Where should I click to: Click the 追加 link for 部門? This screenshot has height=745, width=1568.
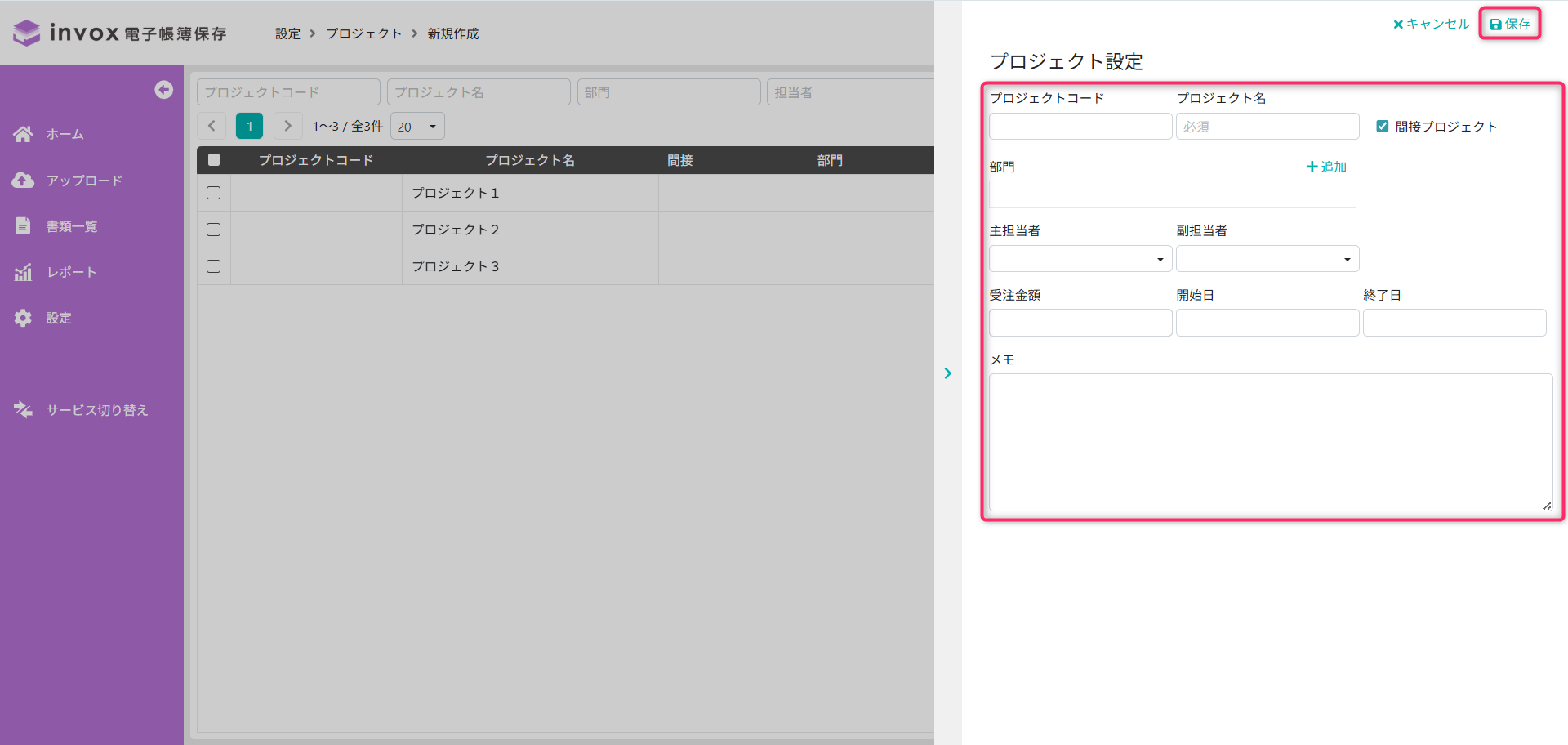(1326, 167)
